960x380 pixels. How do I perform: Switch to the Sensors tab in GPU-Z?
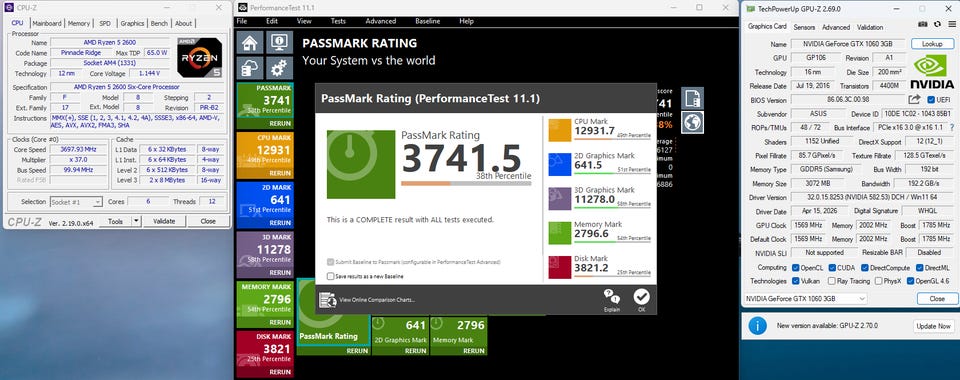(804, 27)
